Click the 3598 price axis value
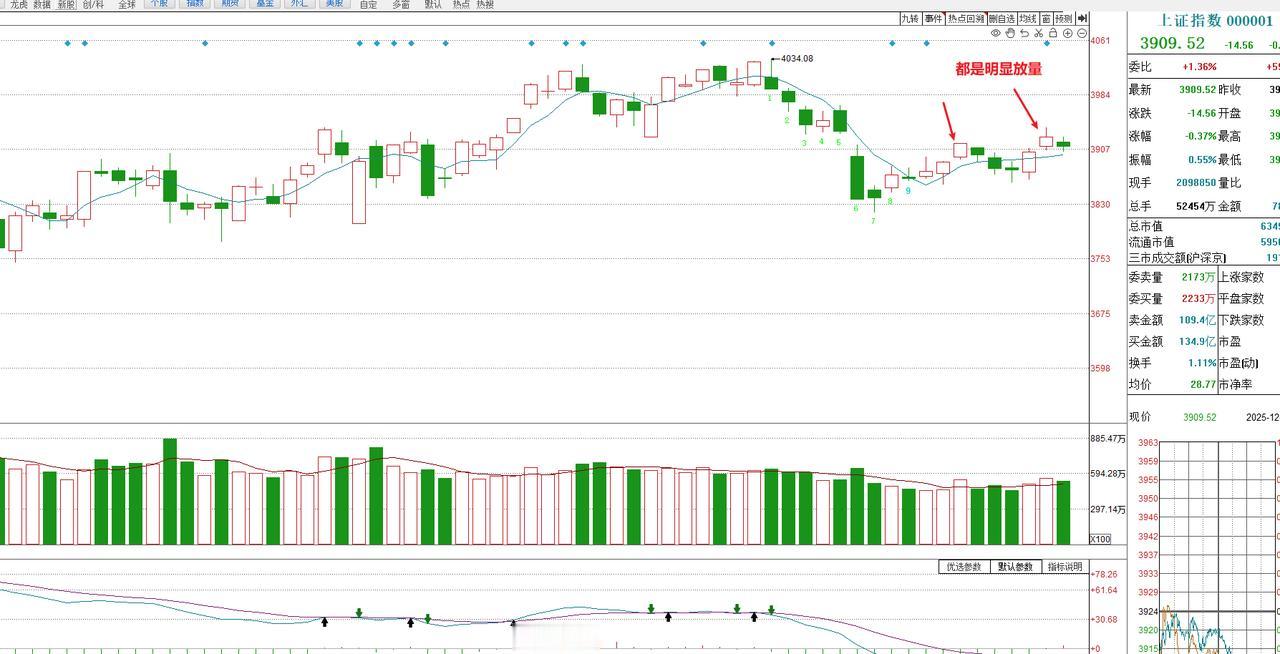 tap(1100, 368)
